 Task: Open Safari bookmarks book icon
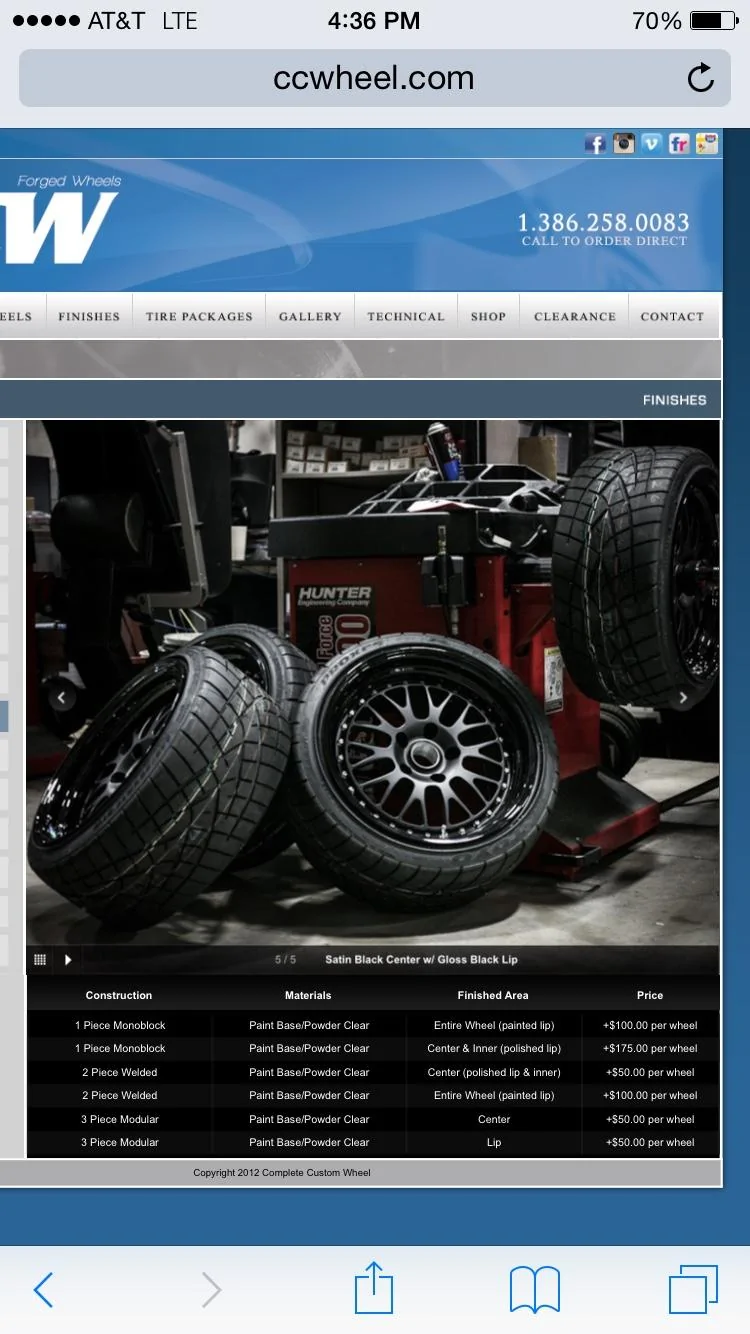[535, 1289]
